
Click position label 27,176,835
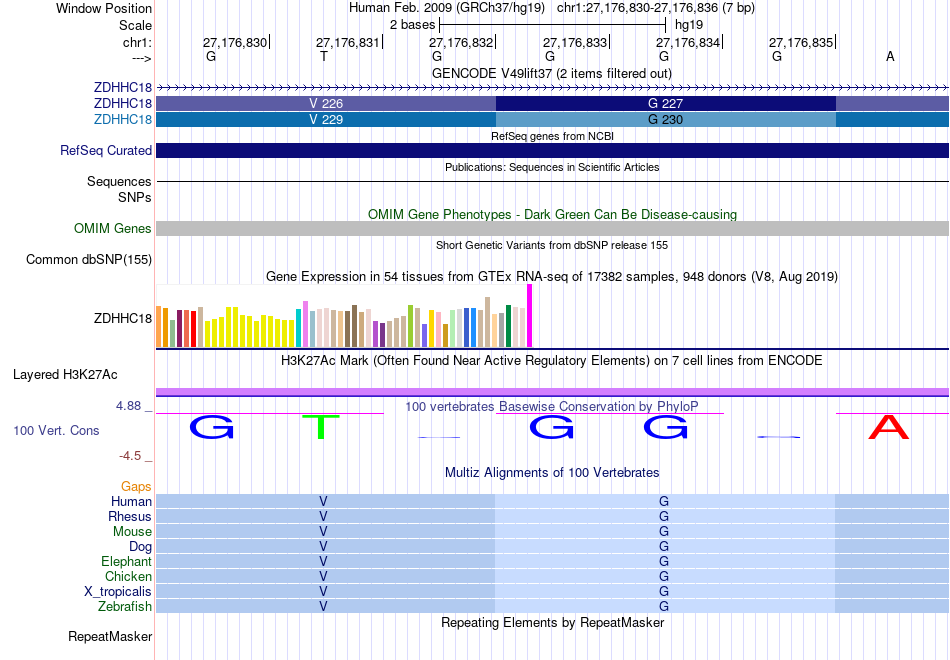coord(801,42)
